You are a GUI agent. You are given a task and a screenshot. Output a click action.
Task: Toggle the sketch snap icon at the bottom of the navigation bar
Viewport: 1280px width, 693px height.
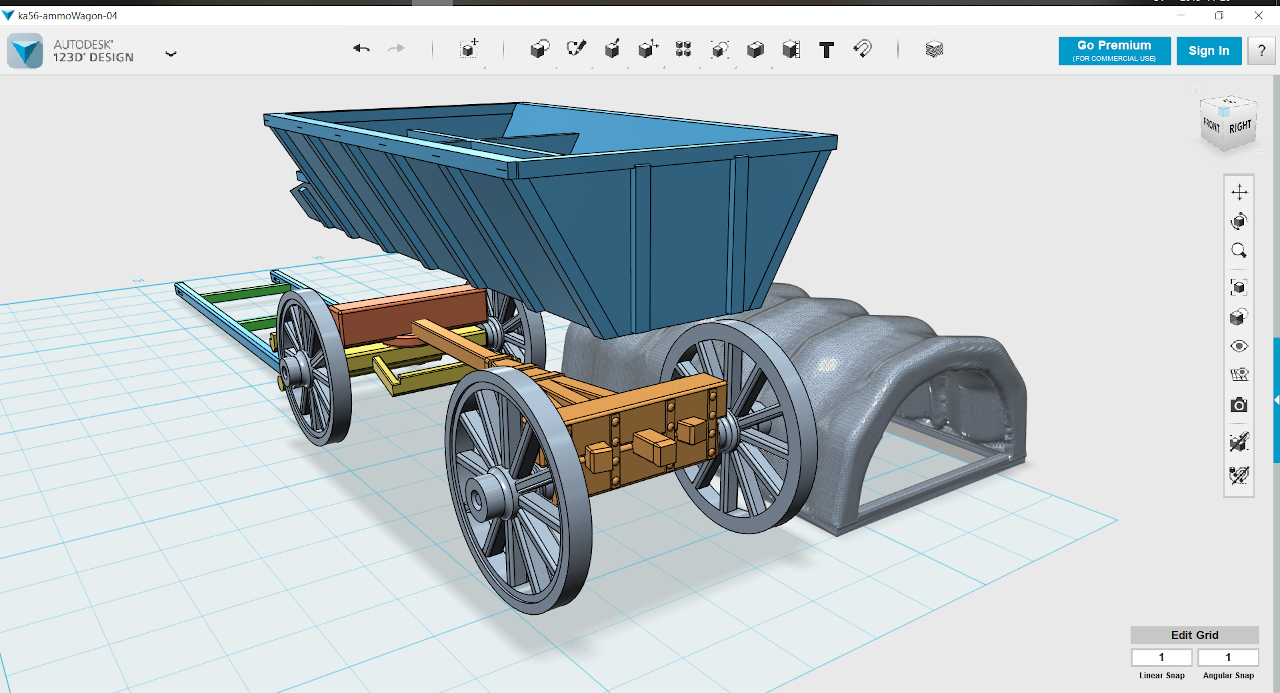click(x=1239, y=474)
